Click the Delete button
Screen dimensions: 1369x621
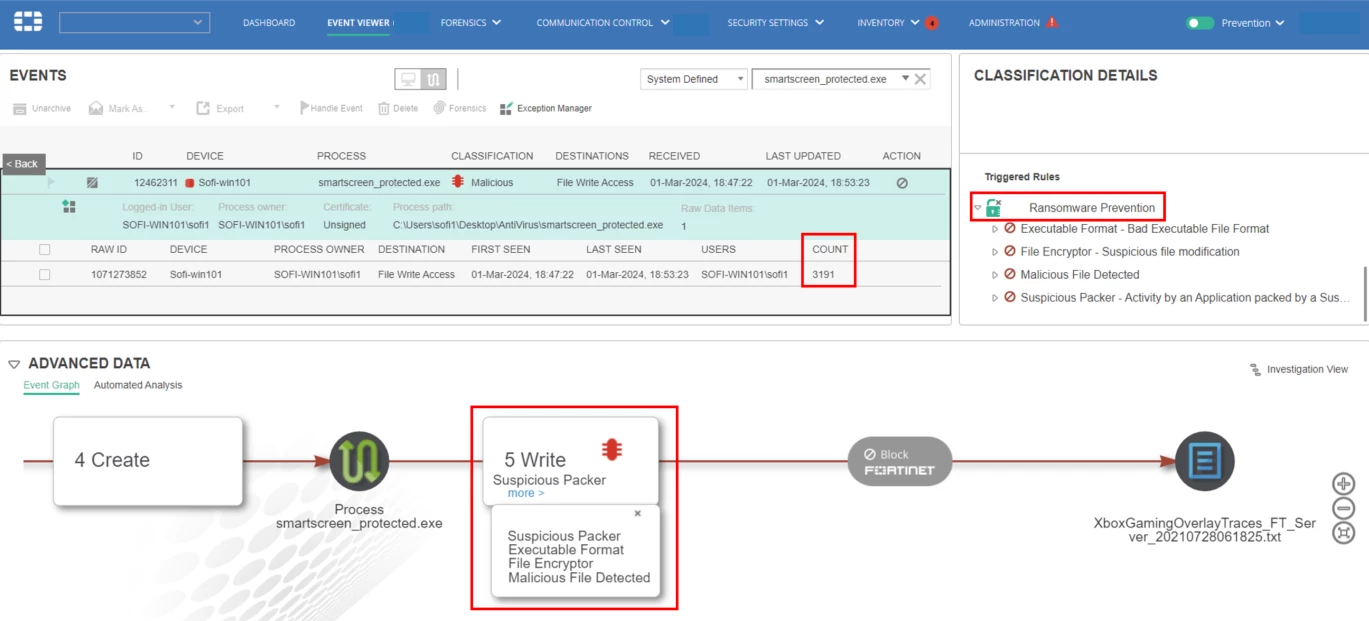pyautogui.click(x=398, y=108)
